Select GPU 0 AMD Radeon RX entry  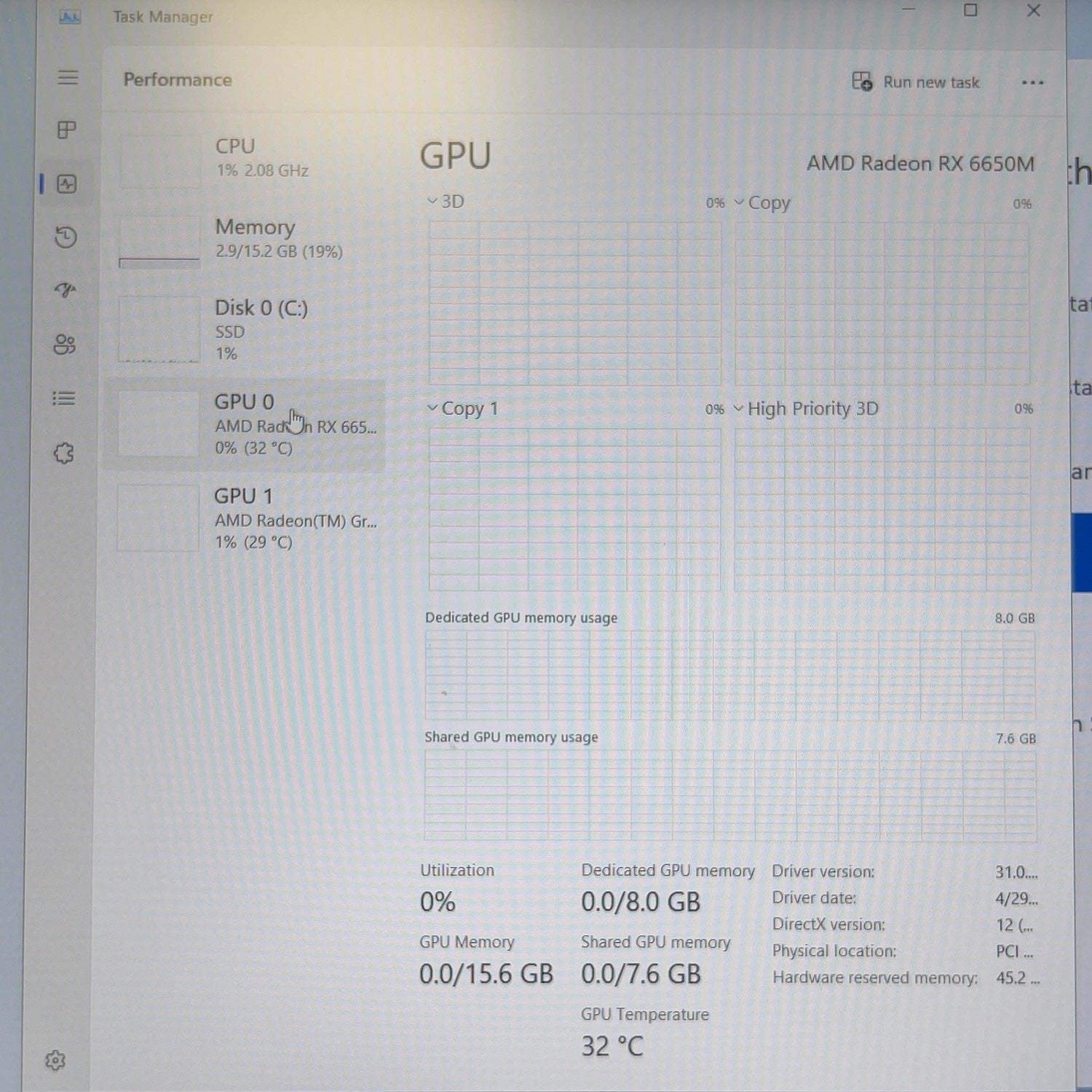(245, 425)
